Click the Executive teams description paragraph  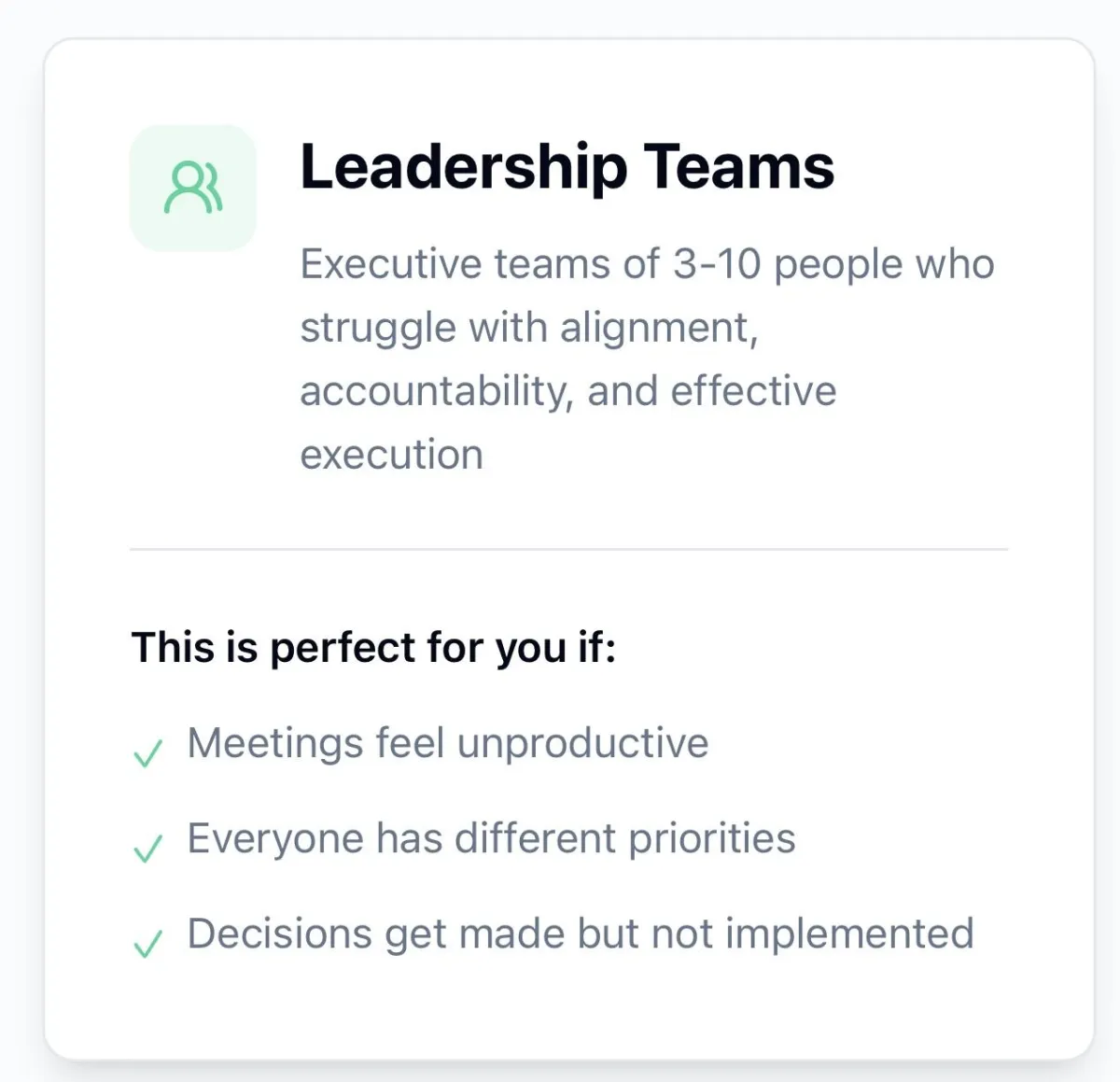point(647,359)
